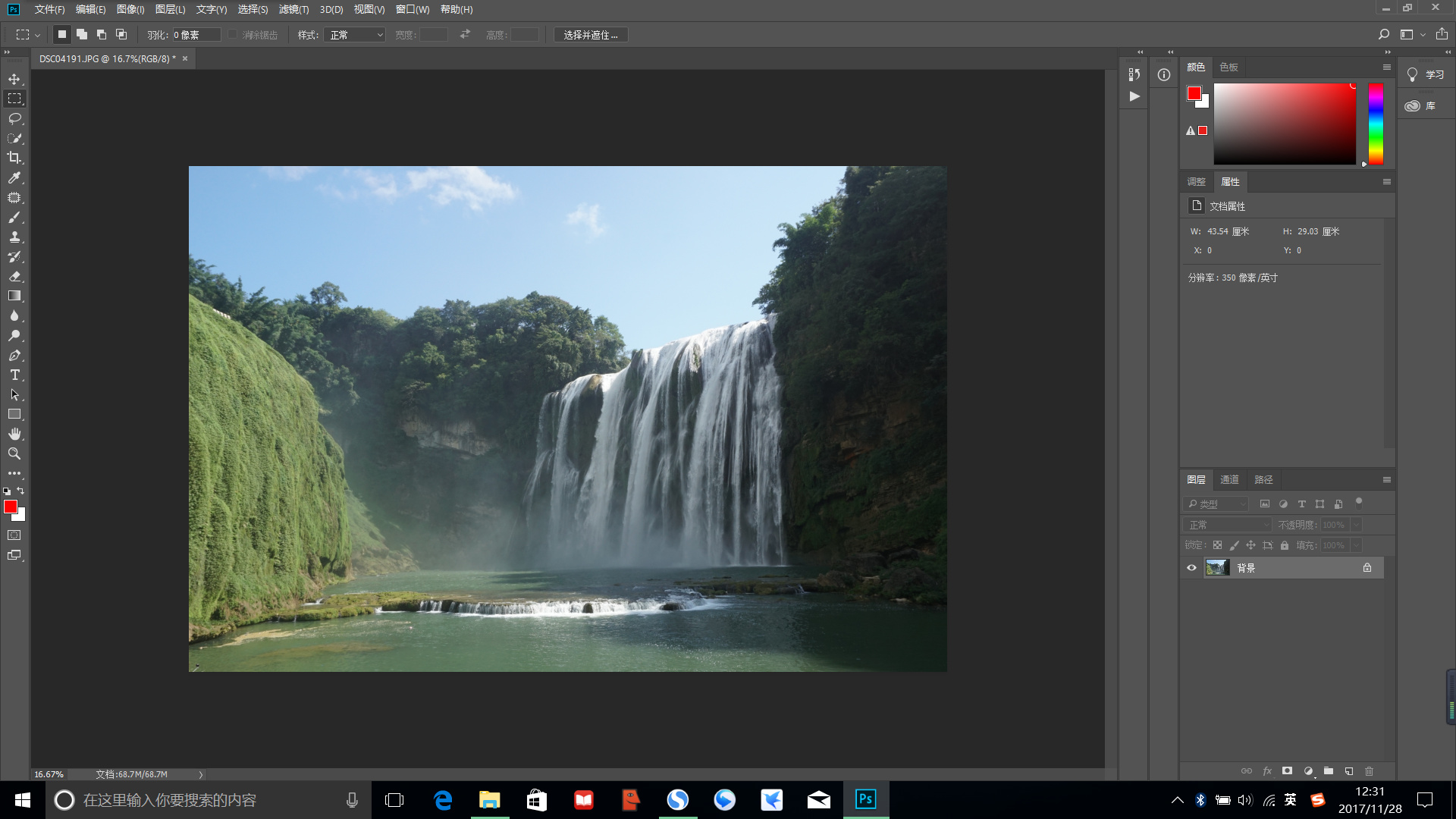Click the foreground red color swatch in toolbar

pos(10,507)
